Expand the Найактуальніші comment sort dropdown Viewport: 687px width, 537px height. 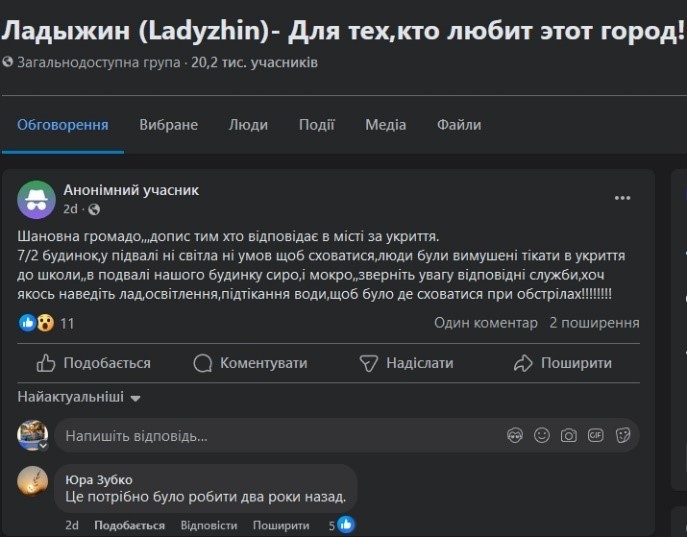tap(79, 397)
